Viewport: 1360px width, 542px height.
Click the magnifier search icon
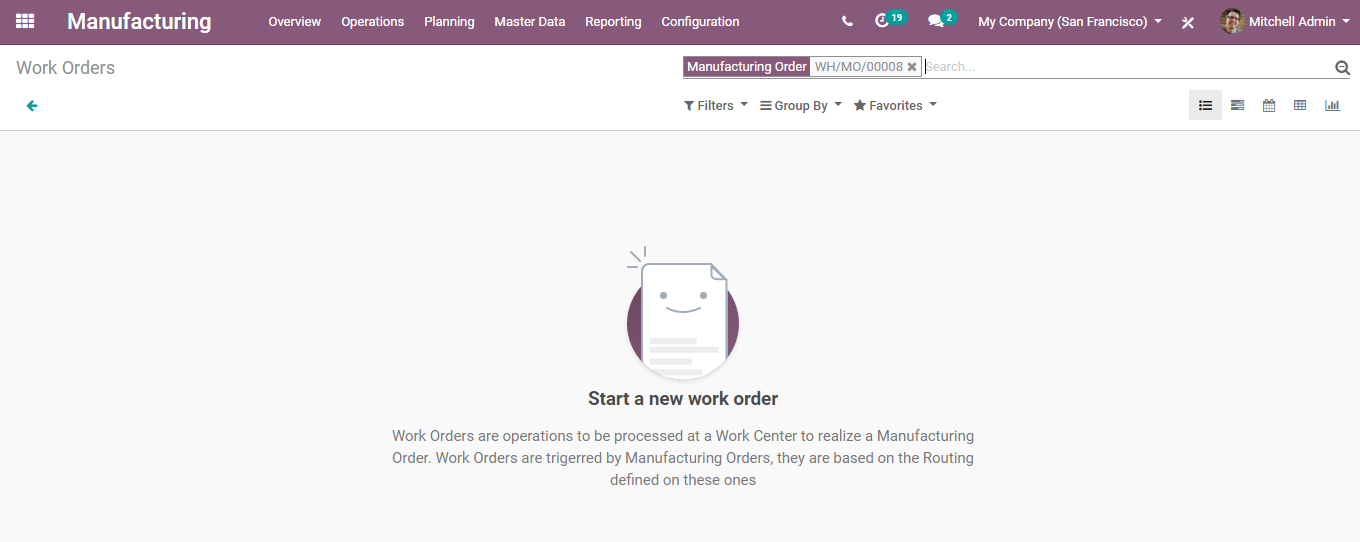point(1342,68)
